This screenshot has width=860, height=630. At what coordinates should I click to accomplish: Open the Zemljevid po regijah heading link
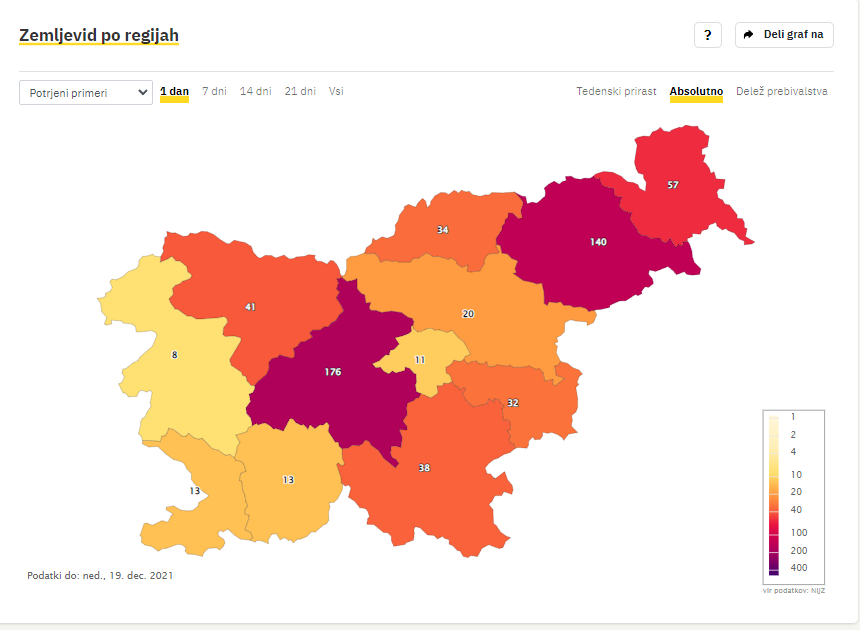[99, 35]
